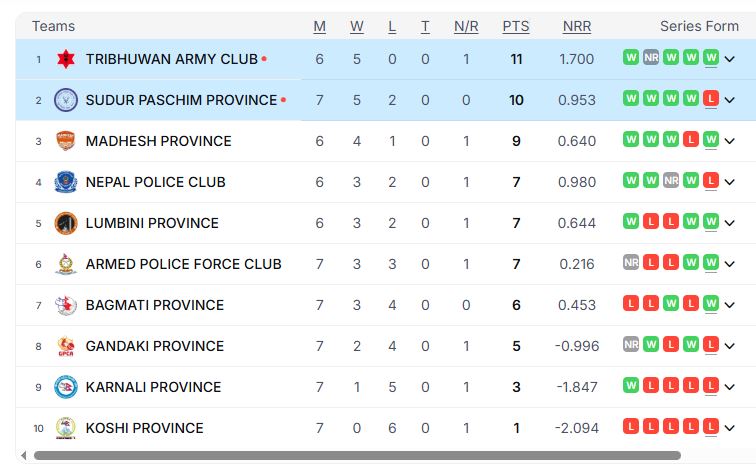The width and height of the screenshot is (756, 475).
Task: Click the Tribhuwan Army Club logo icon
Action: pos(66,59)
